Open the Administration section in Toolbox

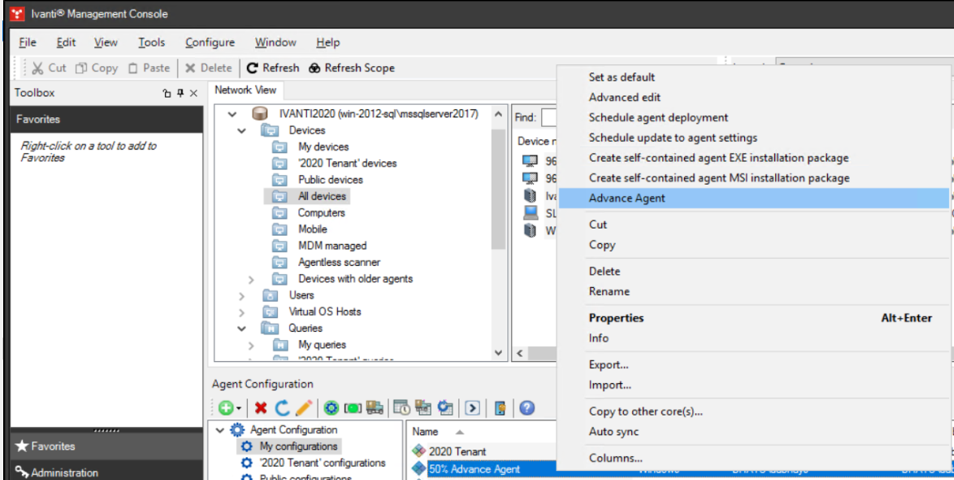point(106,472)
